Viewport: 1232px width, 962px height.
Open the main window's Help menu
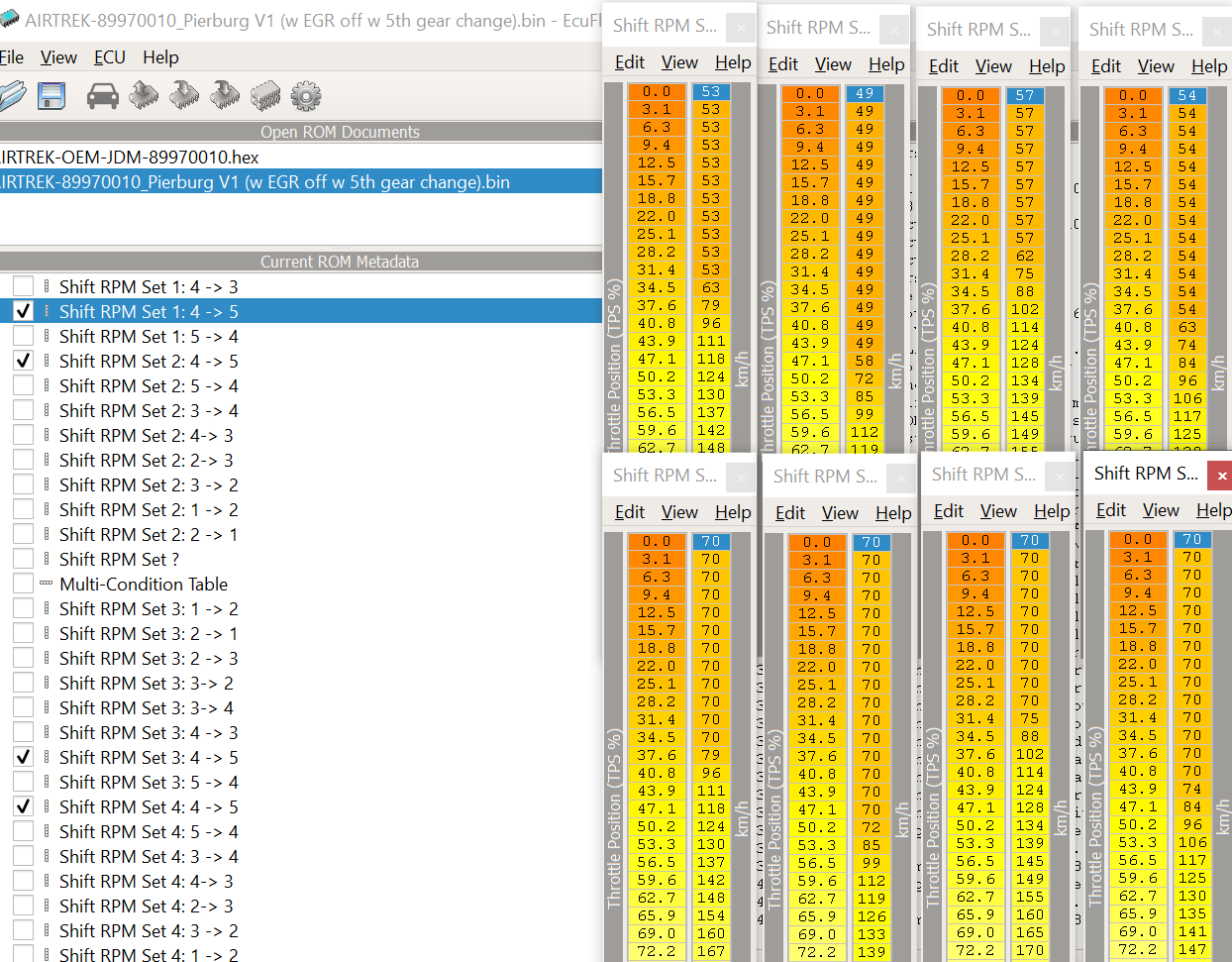coord(160,57)
